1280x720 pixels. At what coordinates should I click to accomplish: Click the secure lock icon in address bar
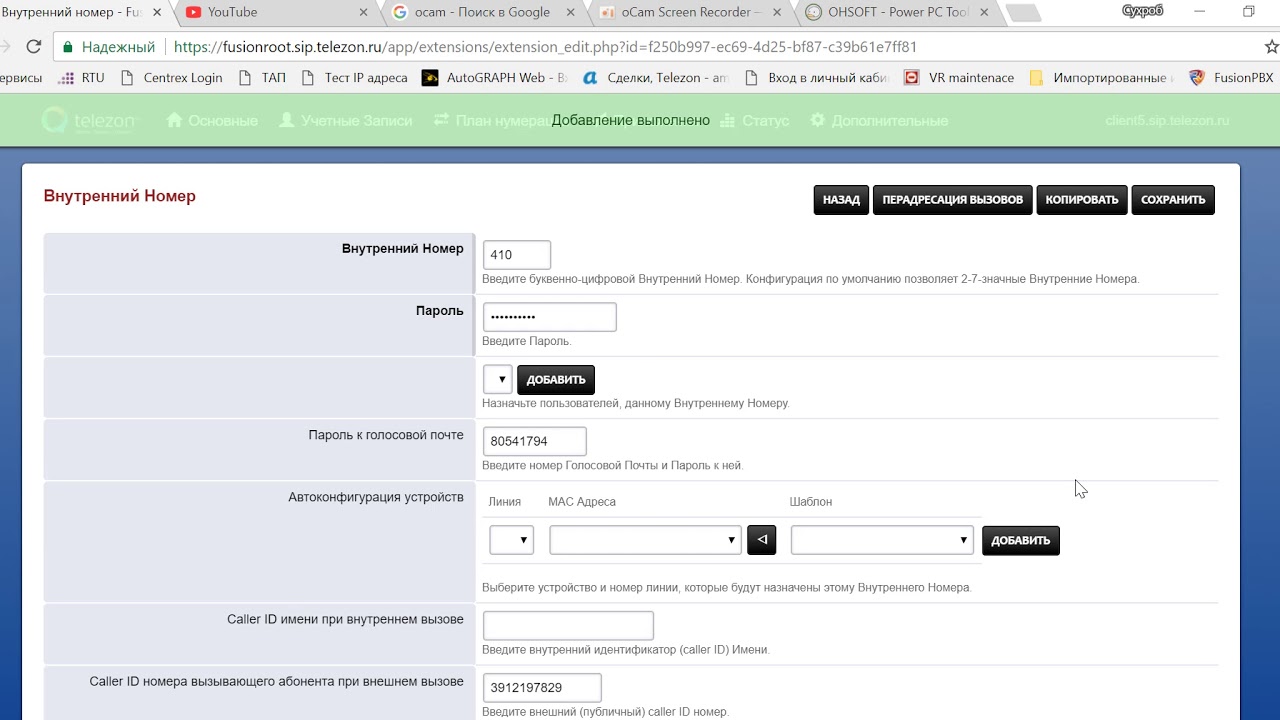tap(67, 47)
